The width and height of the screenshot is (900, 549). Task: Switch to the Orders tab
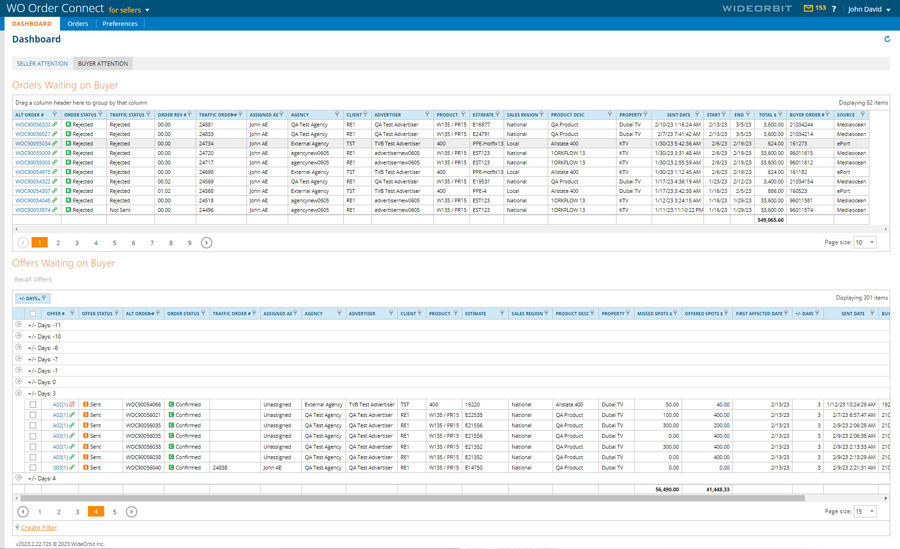coord(77,23)
